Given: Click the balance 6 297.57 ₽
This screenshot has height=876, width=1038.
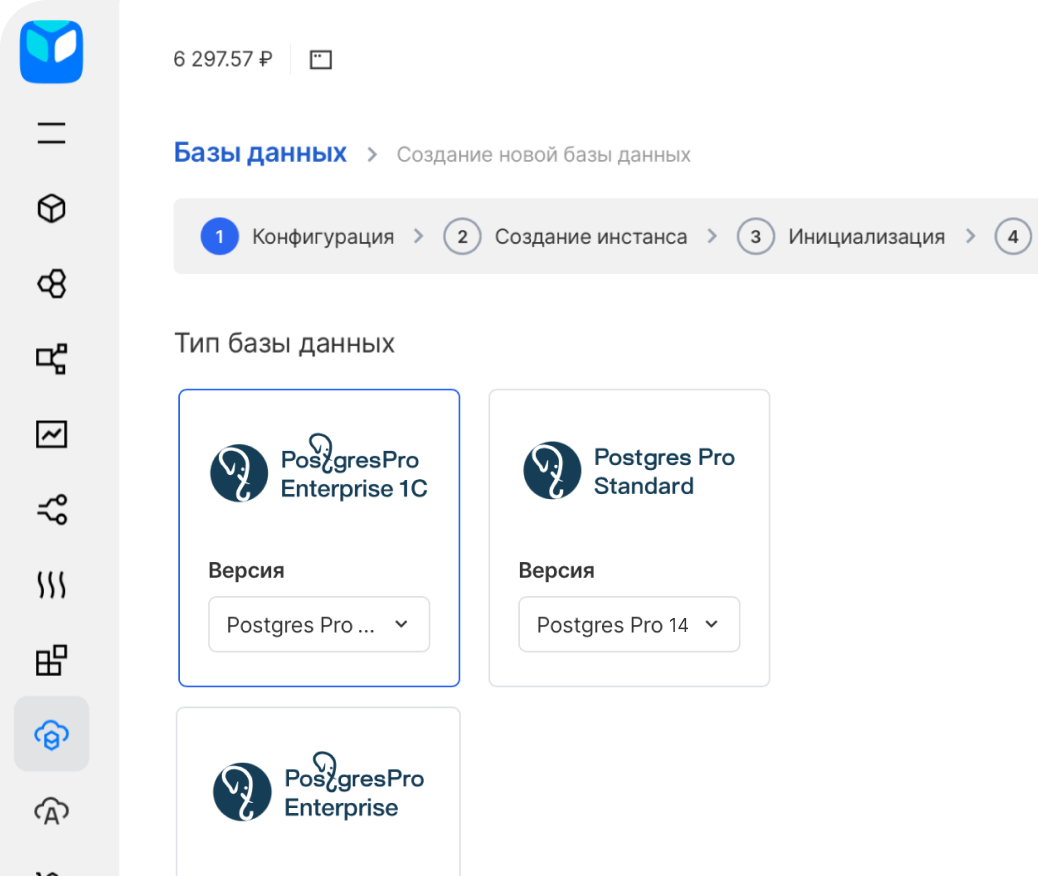Looking at the screenshot, I should point(223,59).
